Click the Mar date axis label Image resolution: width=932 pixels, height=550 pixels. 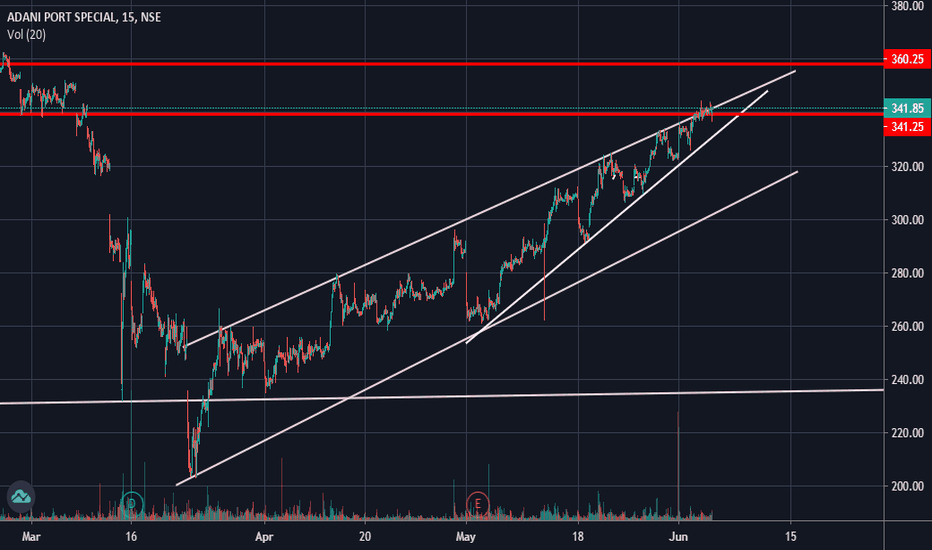pos(31,537)
